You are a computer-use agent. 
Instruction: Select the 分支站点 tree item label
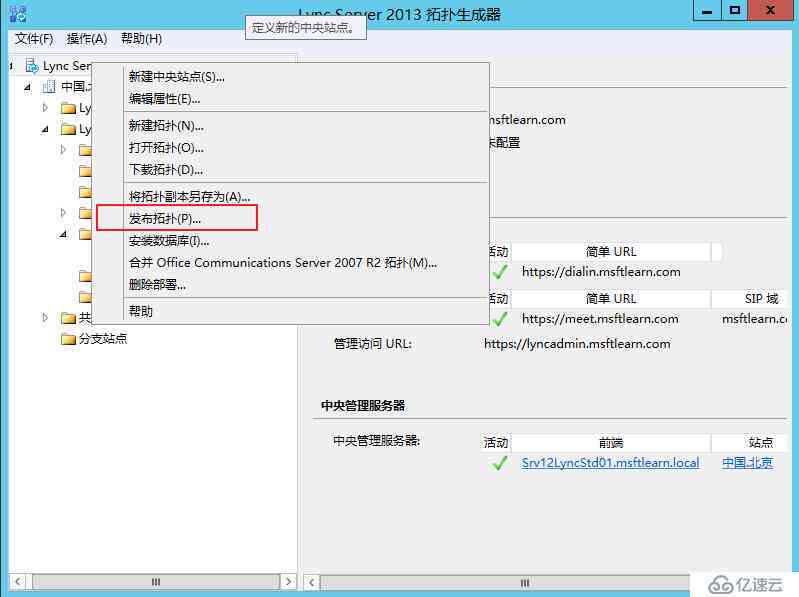103,339
